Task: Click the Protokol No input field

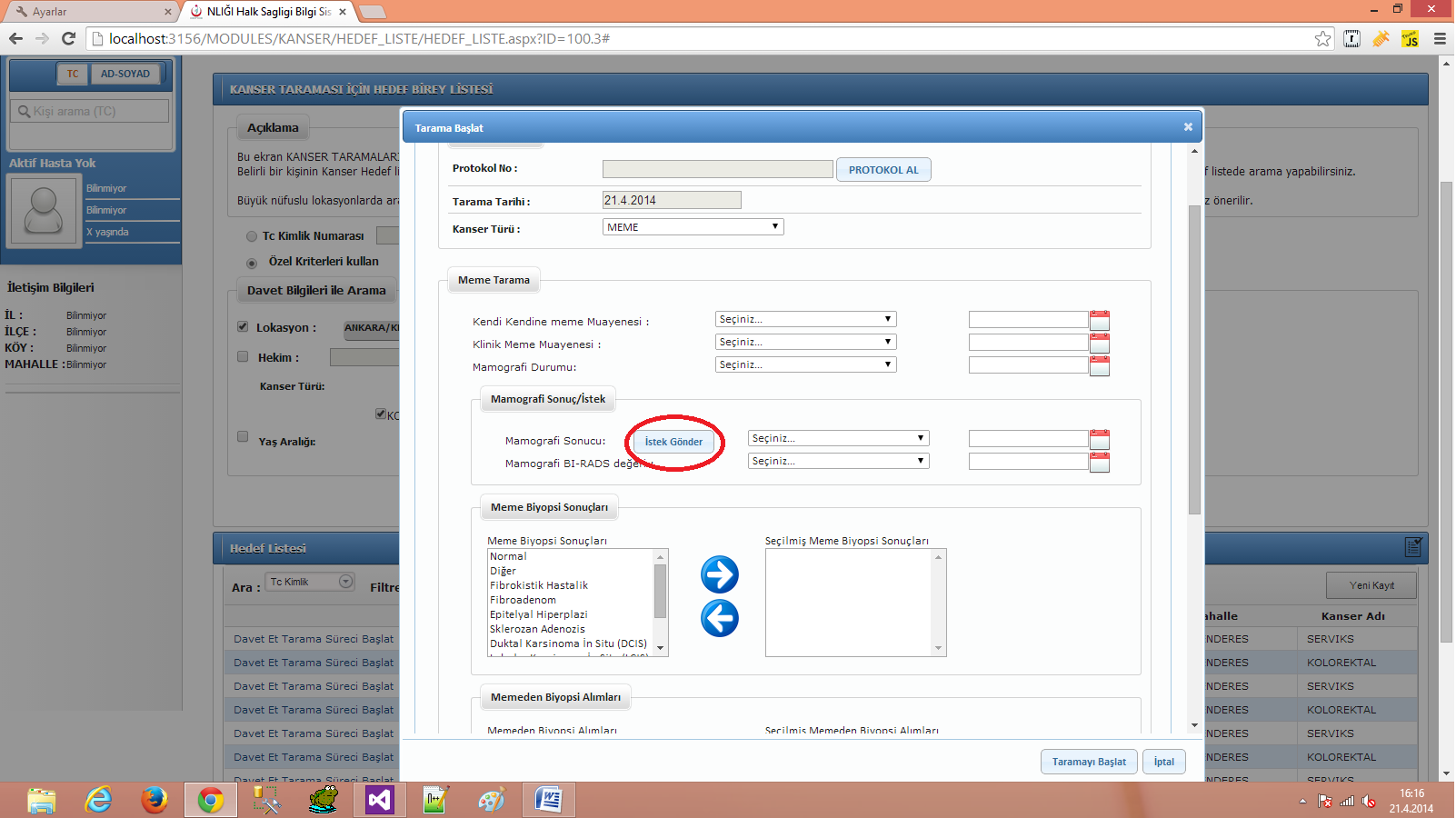Action: tap(717, 169)
